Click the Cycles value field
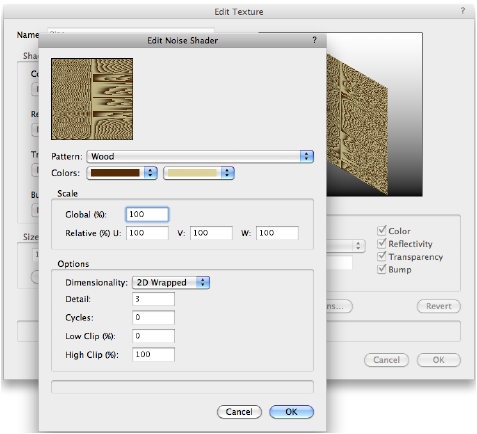Image resolution: width=477 pixels, height=434 pixels. [153, 318]
